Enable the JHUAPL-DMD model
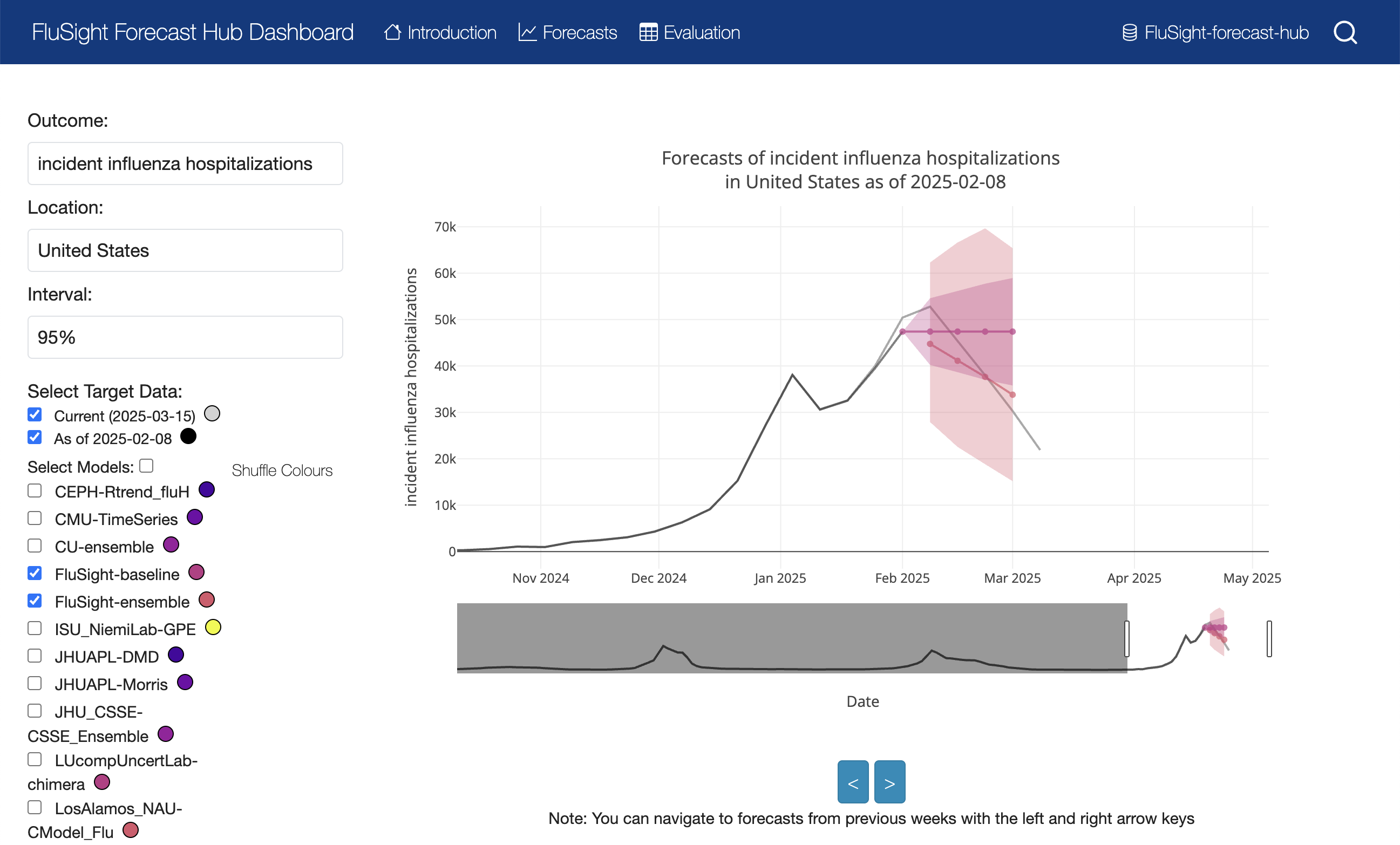Viewport: 1400px width, 845px height. 35,656
